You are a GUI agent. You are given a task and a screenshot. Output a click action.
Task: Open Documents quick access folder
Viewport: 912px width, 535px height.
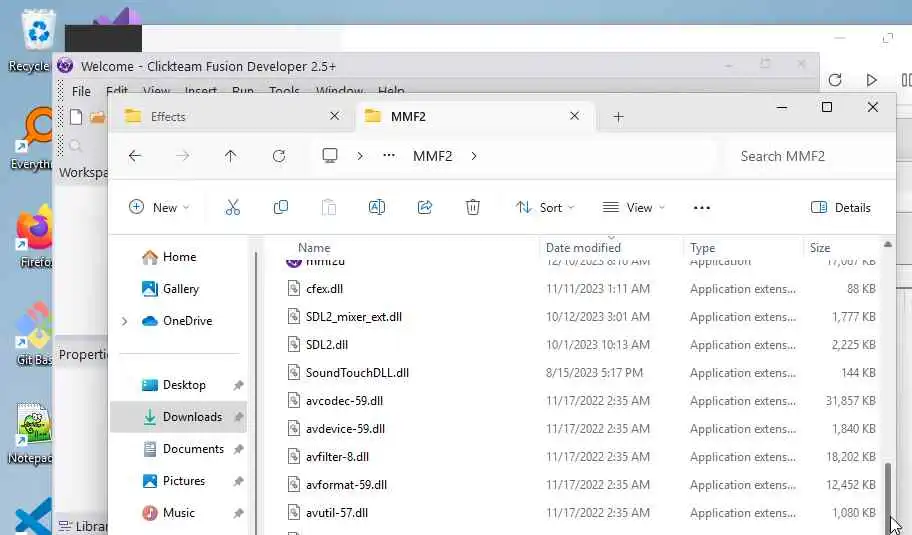click(x=183, y=449)
